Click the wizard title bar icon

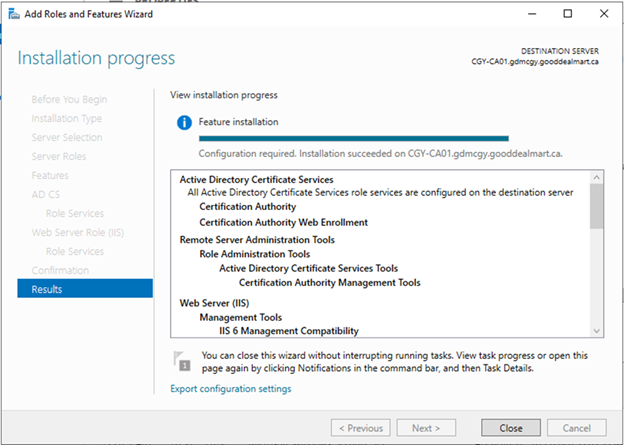(14, 14)
